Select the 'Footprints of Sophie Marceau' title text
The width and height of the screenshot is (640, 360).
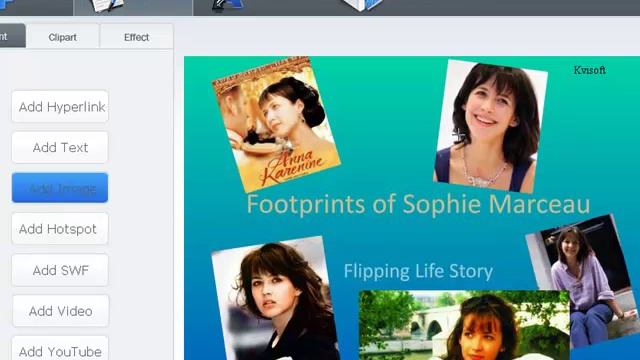[418, 204]
